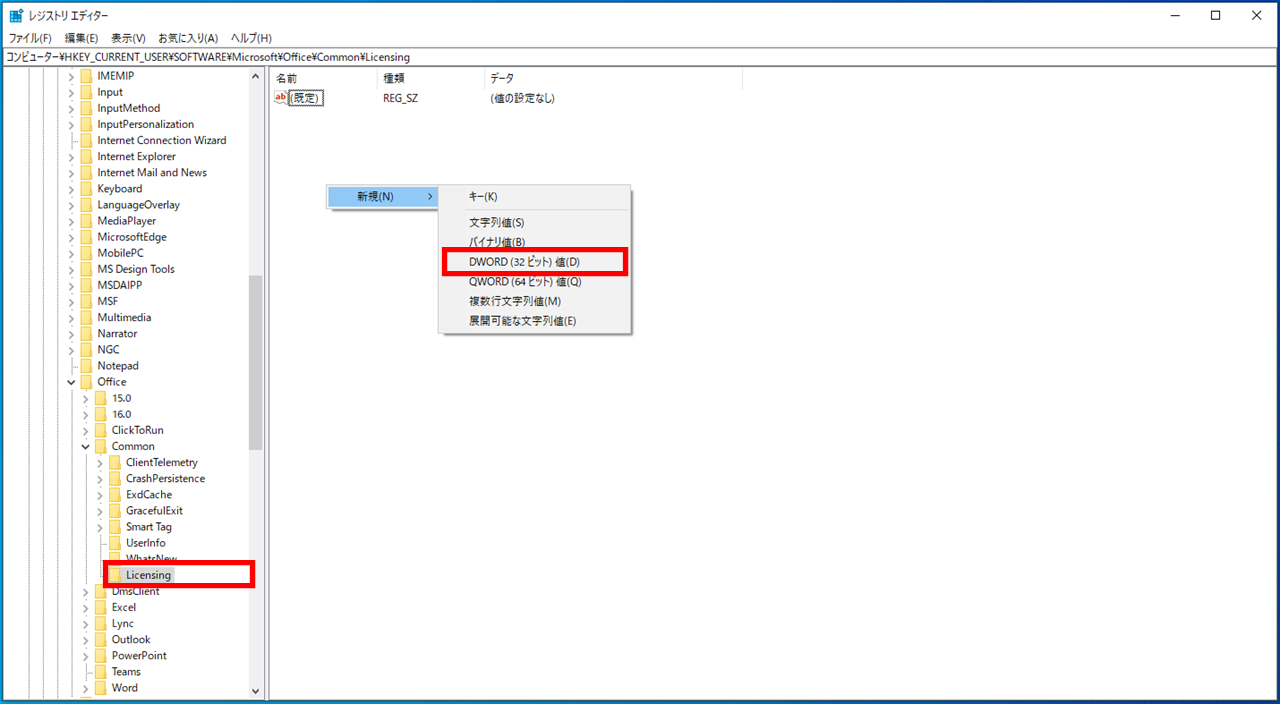Expand the MediaPlayer key

[x=71, y=221]
